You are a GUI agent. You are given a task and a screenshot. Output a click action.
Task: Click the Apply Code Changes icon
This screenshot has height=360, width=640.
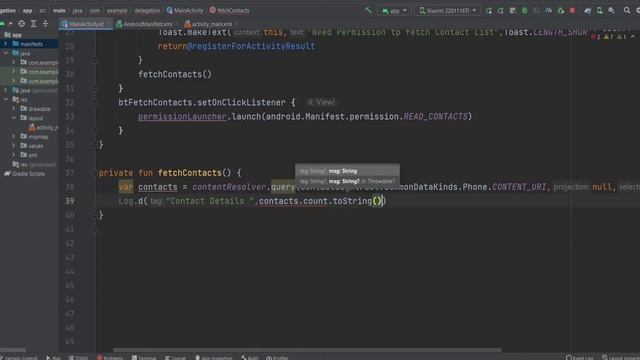(x=512, y=11)
